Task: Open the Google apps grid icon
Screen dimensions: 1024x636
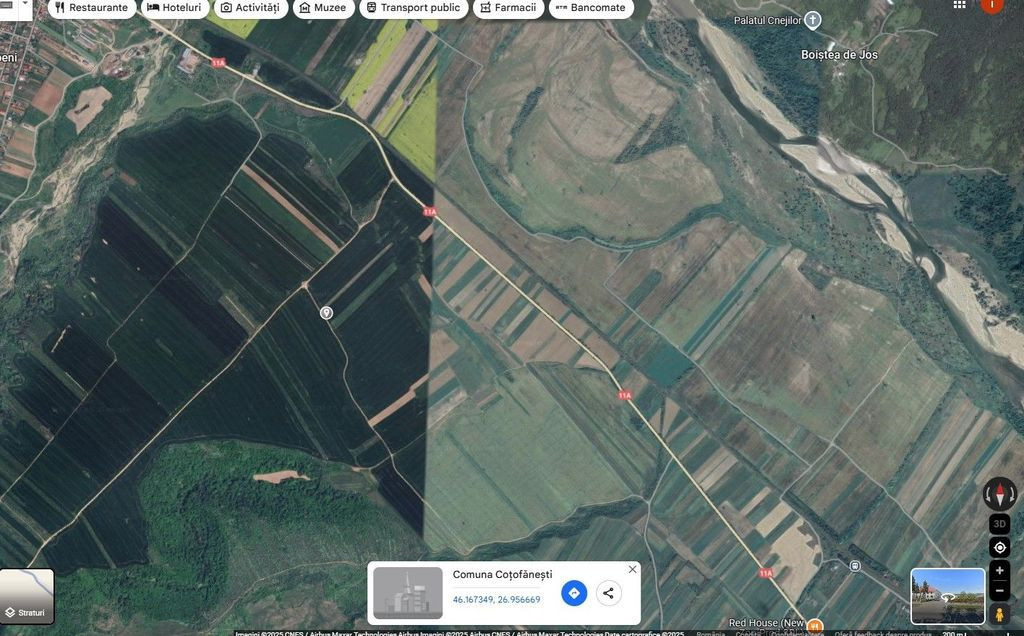Action: pos(959,5)
